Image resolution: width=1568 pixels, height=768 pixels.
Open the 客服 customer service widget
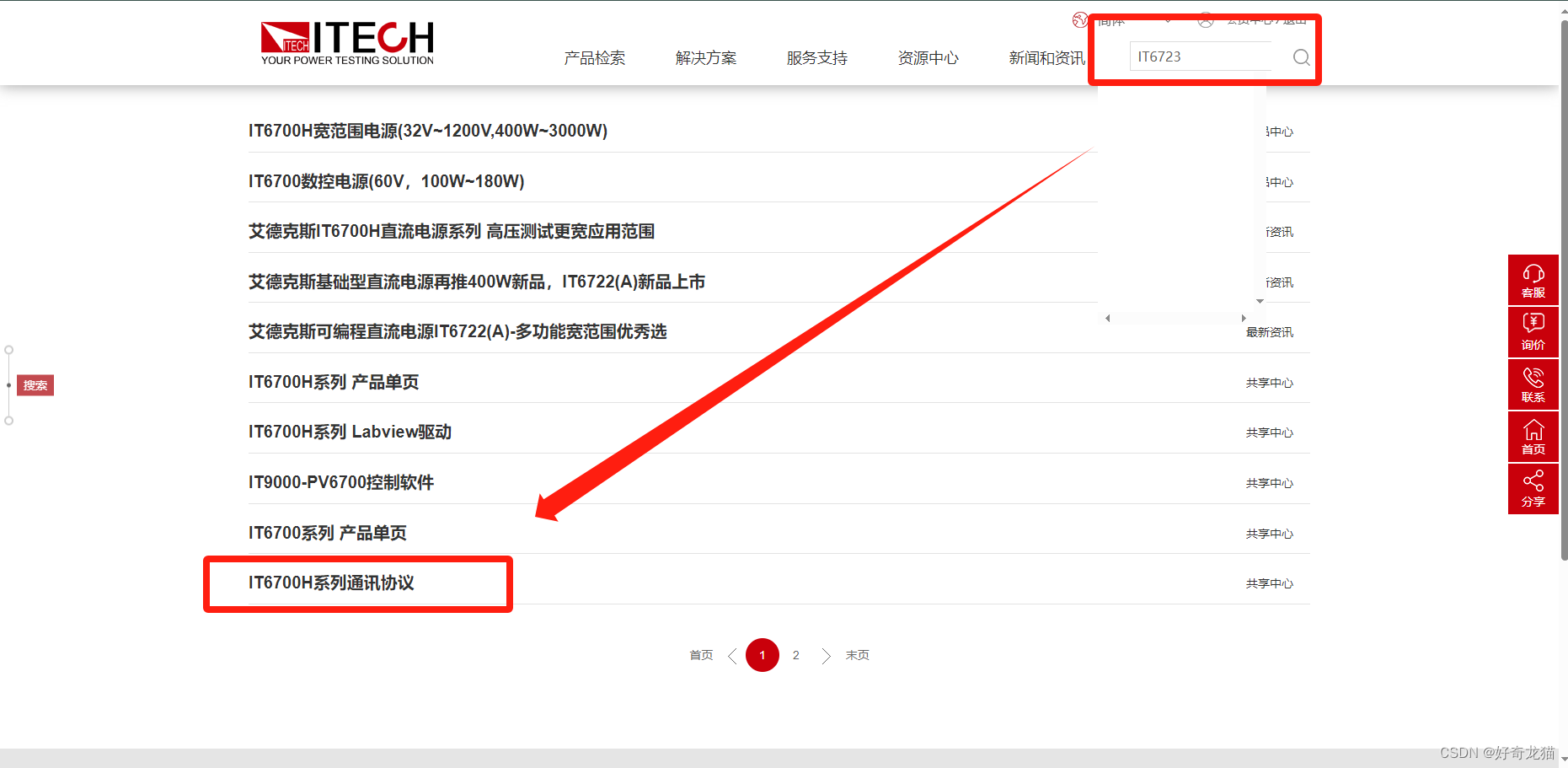(1533, 280)
